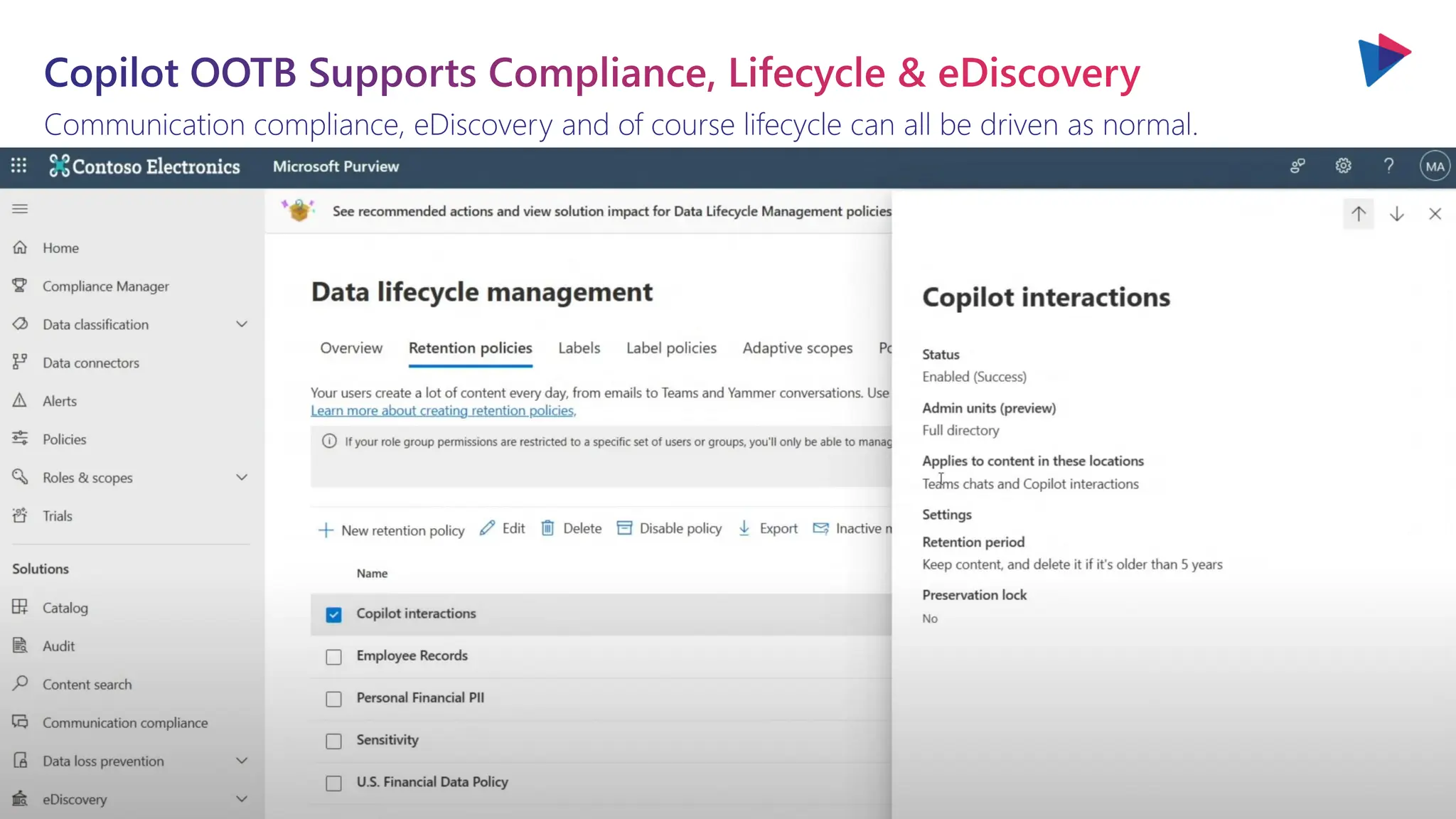The height and width of the screenshot is (819, 1456).
Task: Click New retention policy button
Action: [x=390, y=530]
